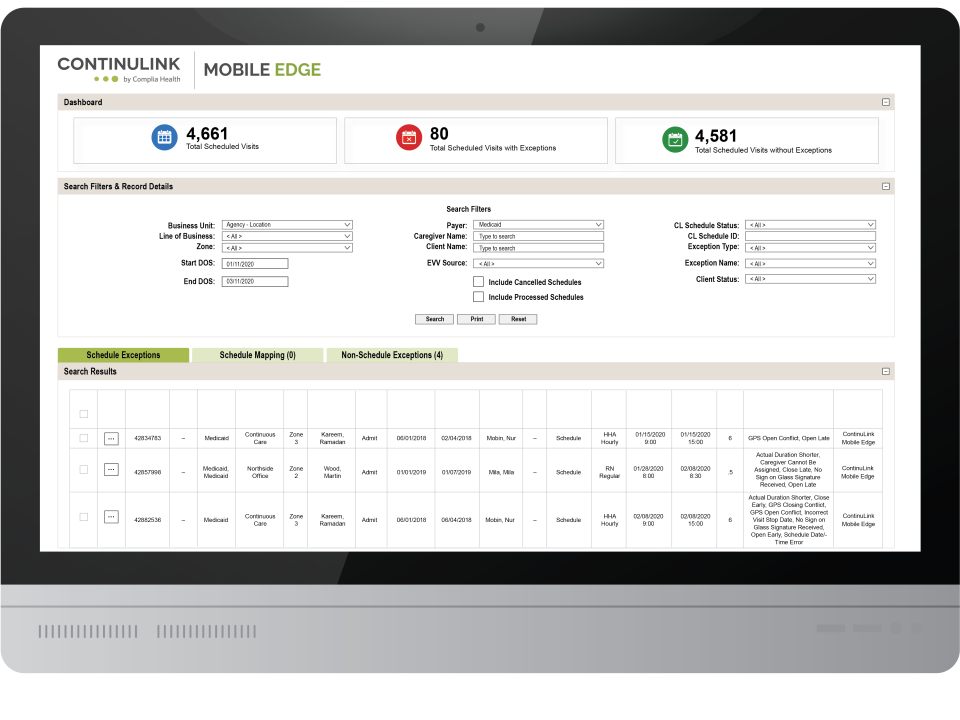This screenshot has width=960, height=720.
Task: Click the Search button
Action: tap(434, 319)
